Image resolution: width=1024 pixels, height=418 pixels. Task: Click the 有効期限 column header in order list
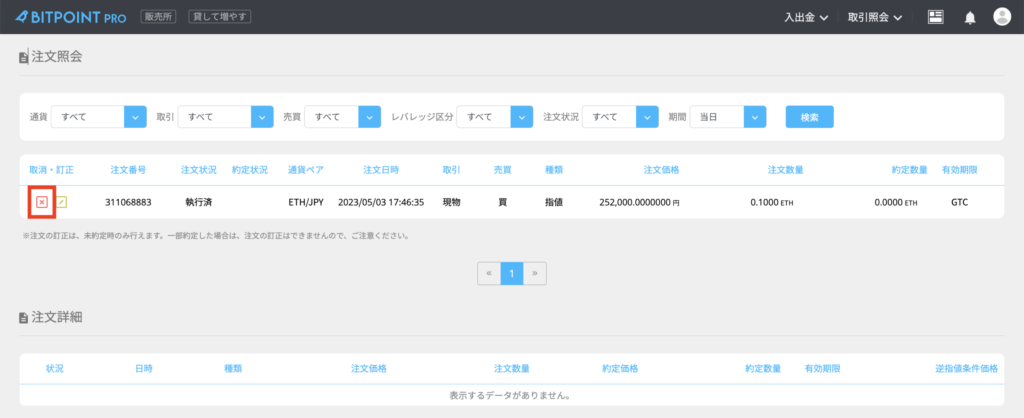[x=959, y=170]
